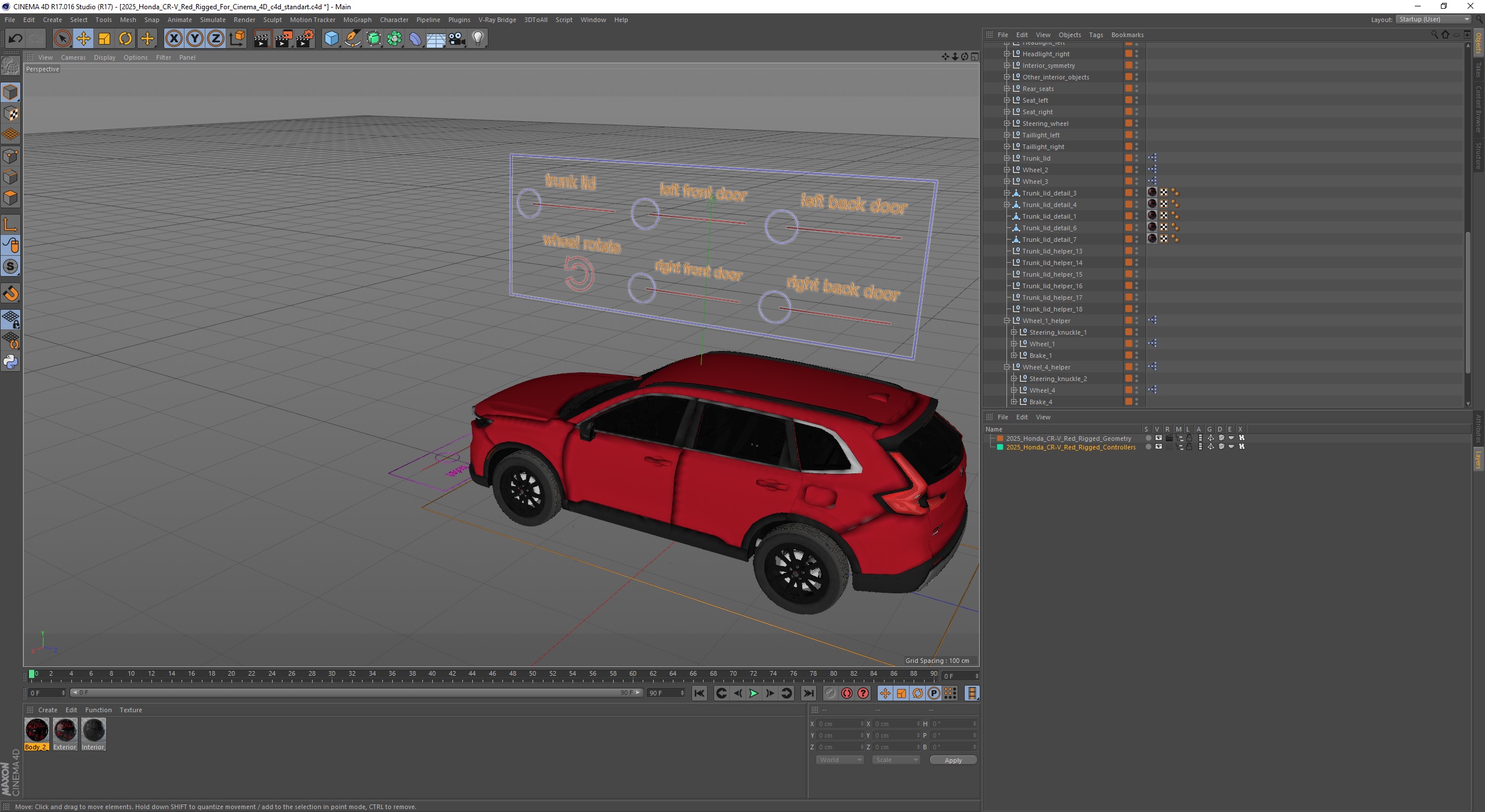
Task: Jump to the animation start
Action: coord(700,693)
